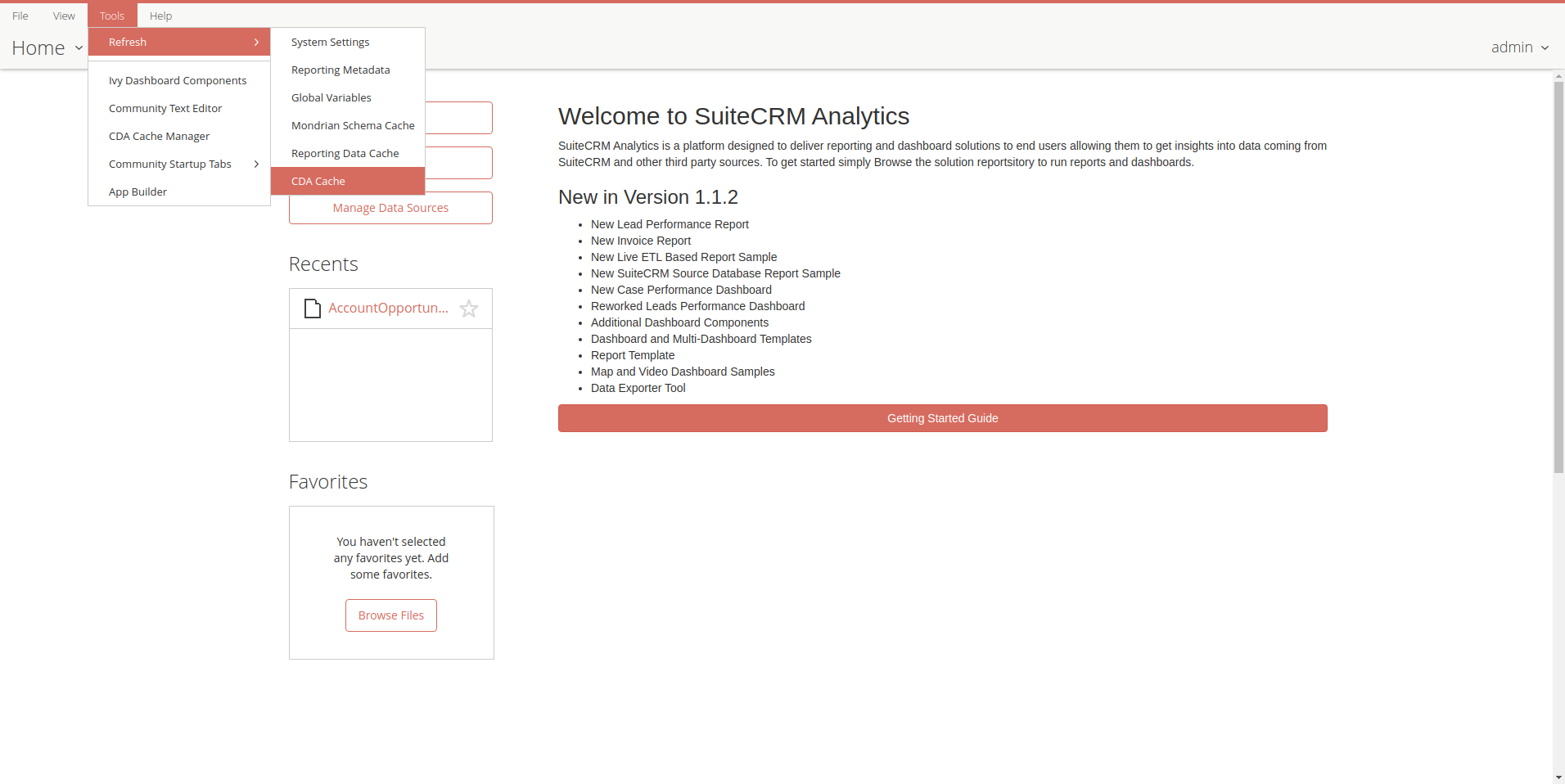Open the View menu
Screen dimensions: 1565x784
64,16
